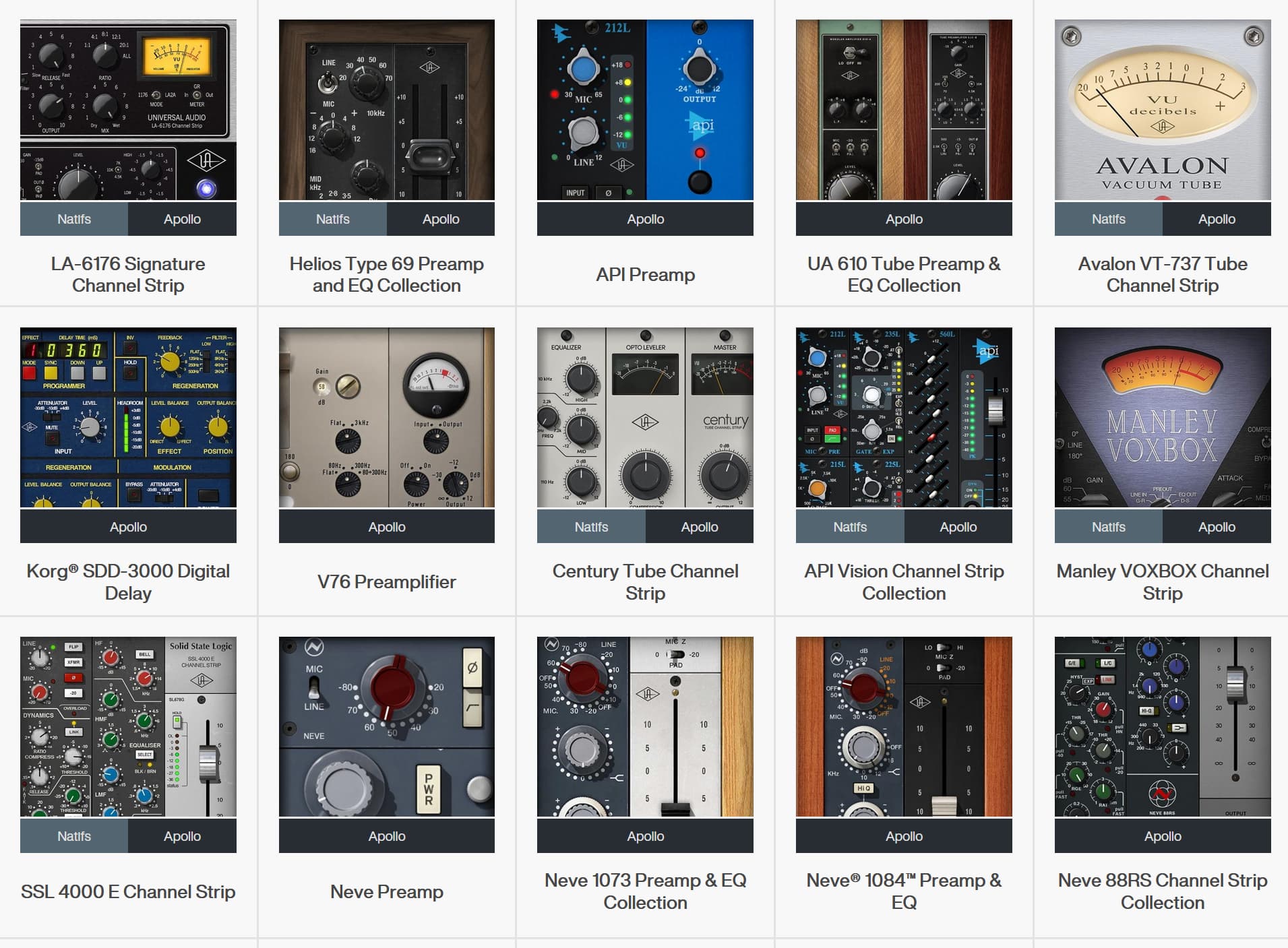
Task: Click Apollo label under Korg SDD-3000 Digital Delay
Action: 128,527
